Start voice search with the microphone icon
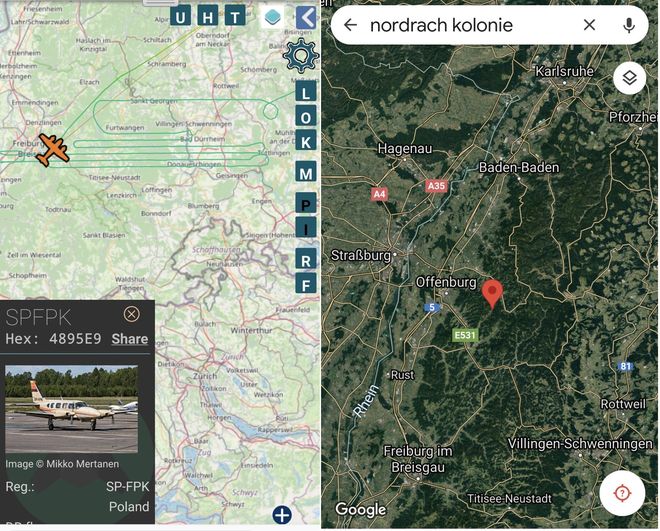 click(x=629, y=25)
